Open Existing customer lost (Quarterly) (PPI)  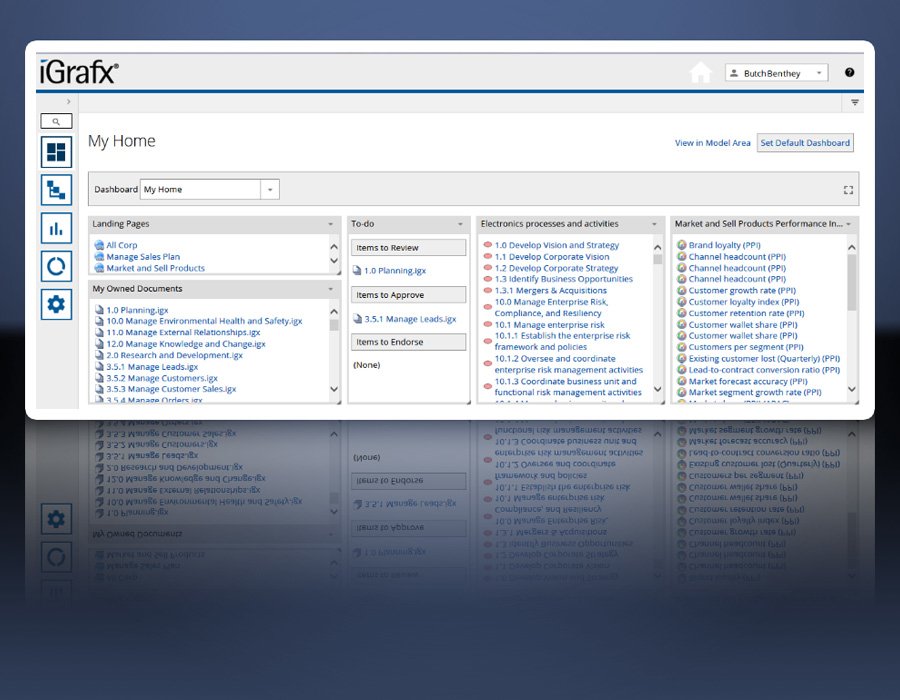coord(765,359)
